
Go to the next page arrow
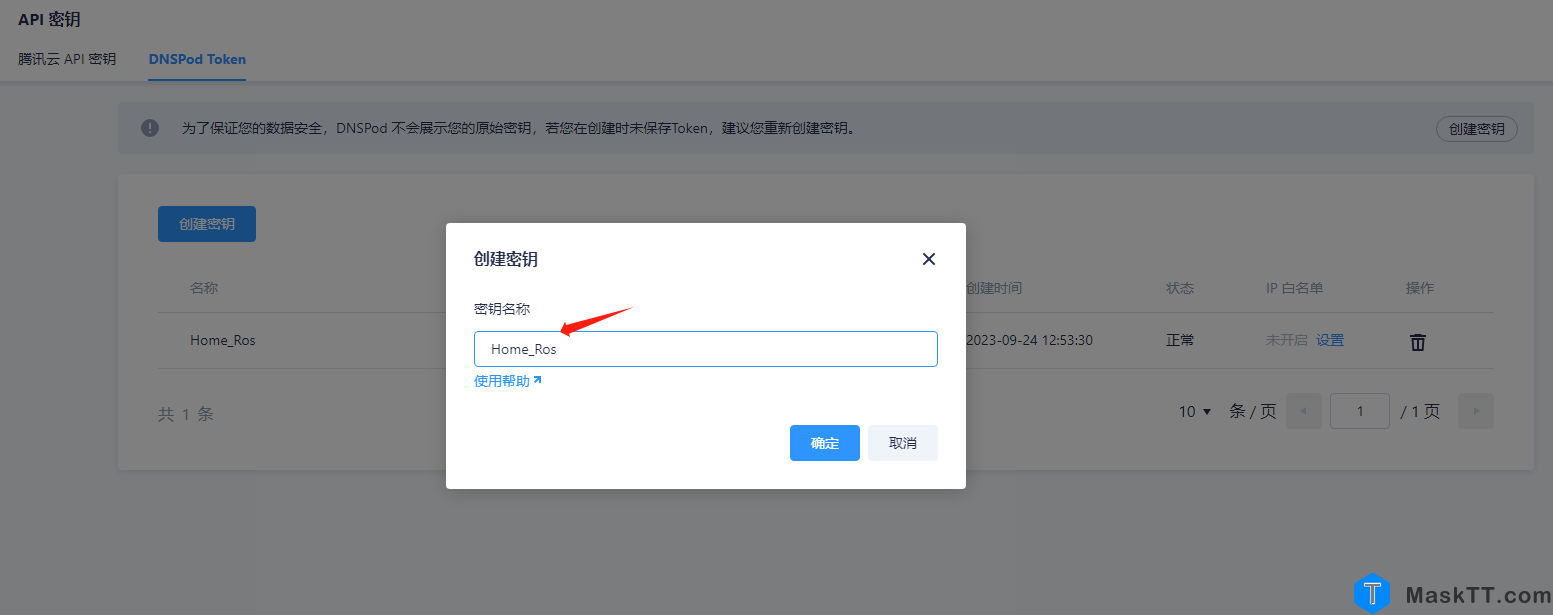(1476, 411)
